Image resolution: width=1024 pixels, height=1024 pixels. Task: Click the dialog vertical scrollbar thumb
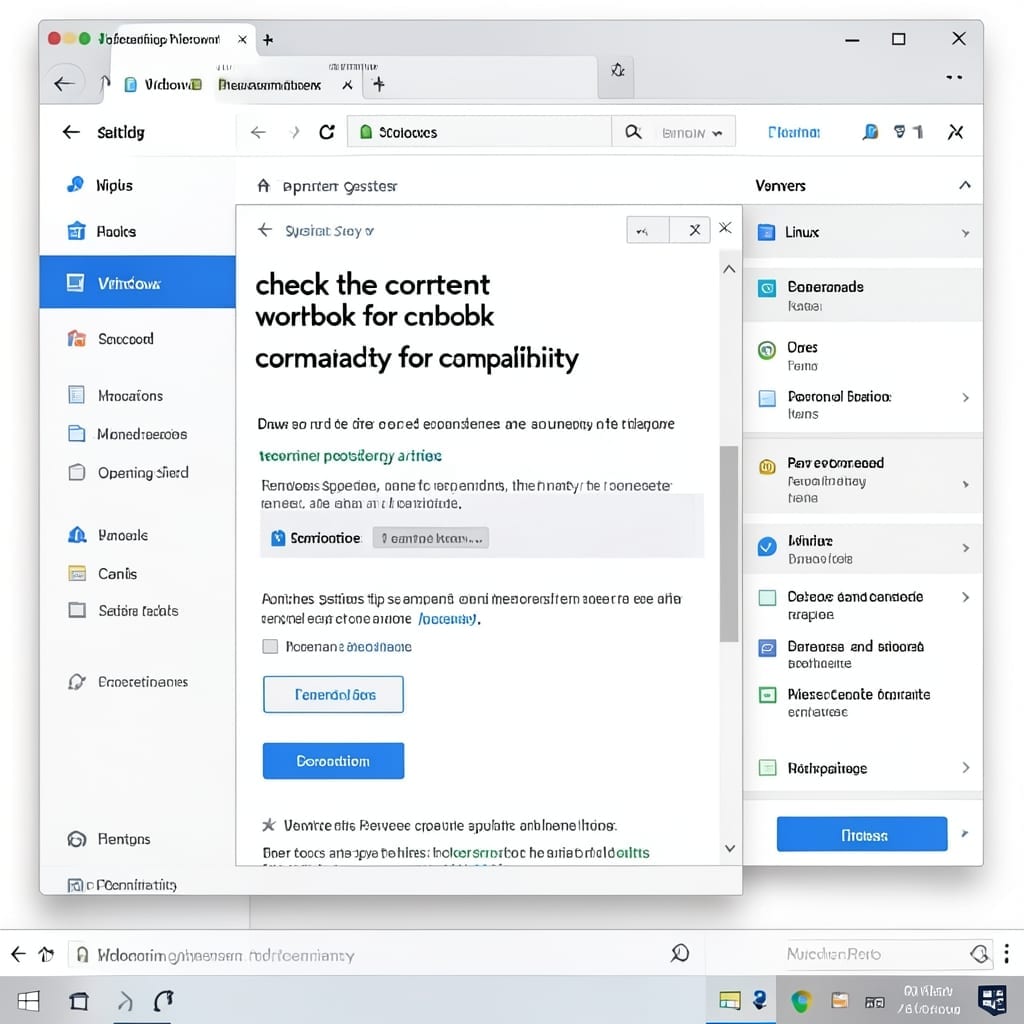click(x=729, y=543)
